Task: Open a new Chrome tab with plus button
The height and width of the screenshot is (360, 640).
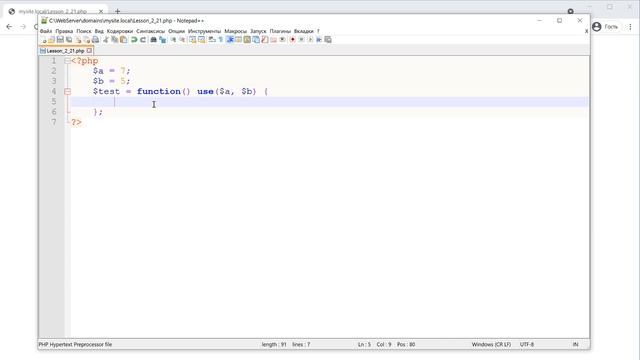Action: (x=118, y=11)
